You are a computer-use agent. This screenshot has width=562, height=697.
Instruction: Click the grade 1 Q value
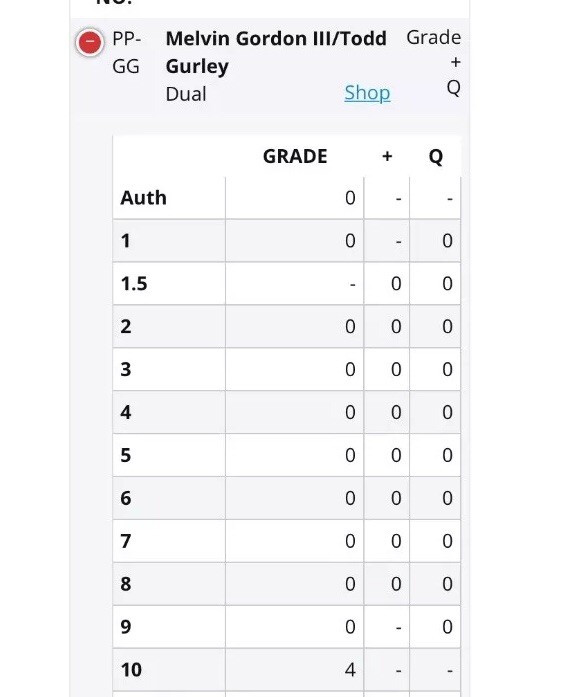pyautogui.click(x=447, y=240)
